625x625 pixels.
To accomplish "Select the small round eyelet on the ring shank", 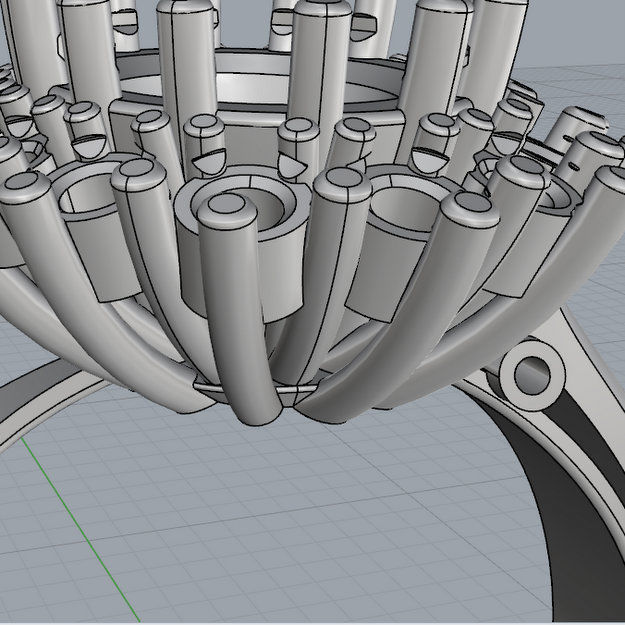I will (532, 375).
